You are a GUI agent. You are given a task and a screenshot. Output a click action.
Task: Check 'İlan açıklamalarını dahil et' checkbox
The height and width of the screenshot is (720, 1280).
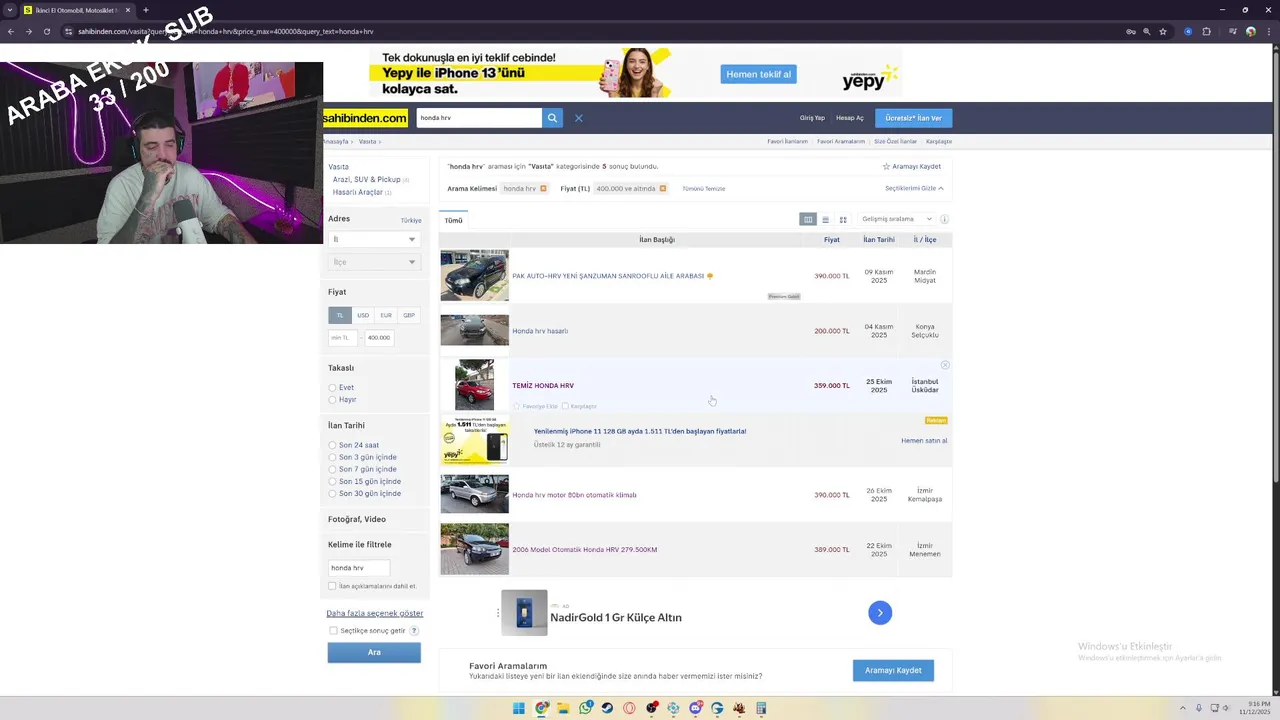pyautogui.click(x=332, y=586)
